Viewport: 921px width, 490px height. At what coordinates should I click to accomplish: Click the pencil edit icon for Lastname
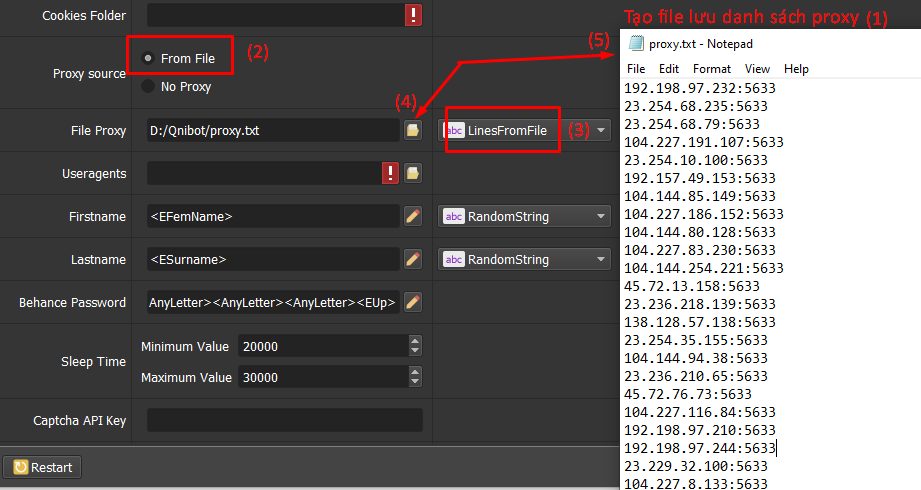pyautogui.click(x=412, y=259)
